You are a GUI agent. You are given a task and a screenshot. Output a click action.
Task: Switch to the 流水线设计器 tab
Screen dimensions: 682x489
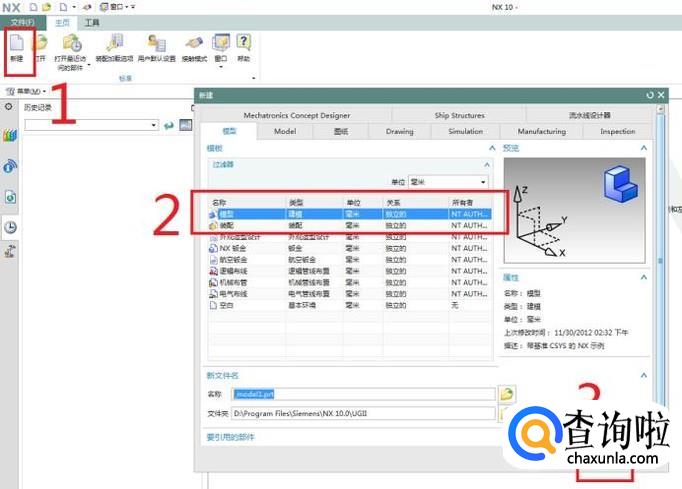click(589, 115)
